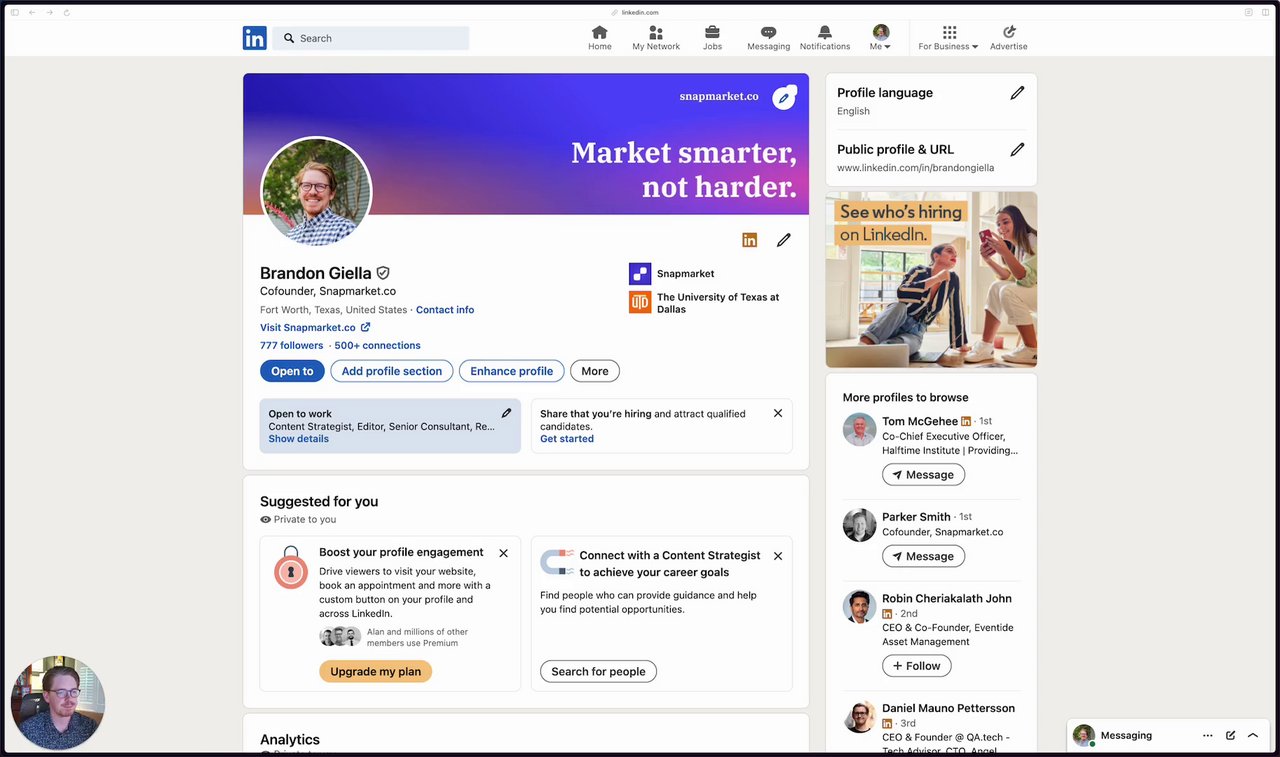1280x757 pixels.
Task: Click the browser forward arrow
Action: tap(49, 12)
